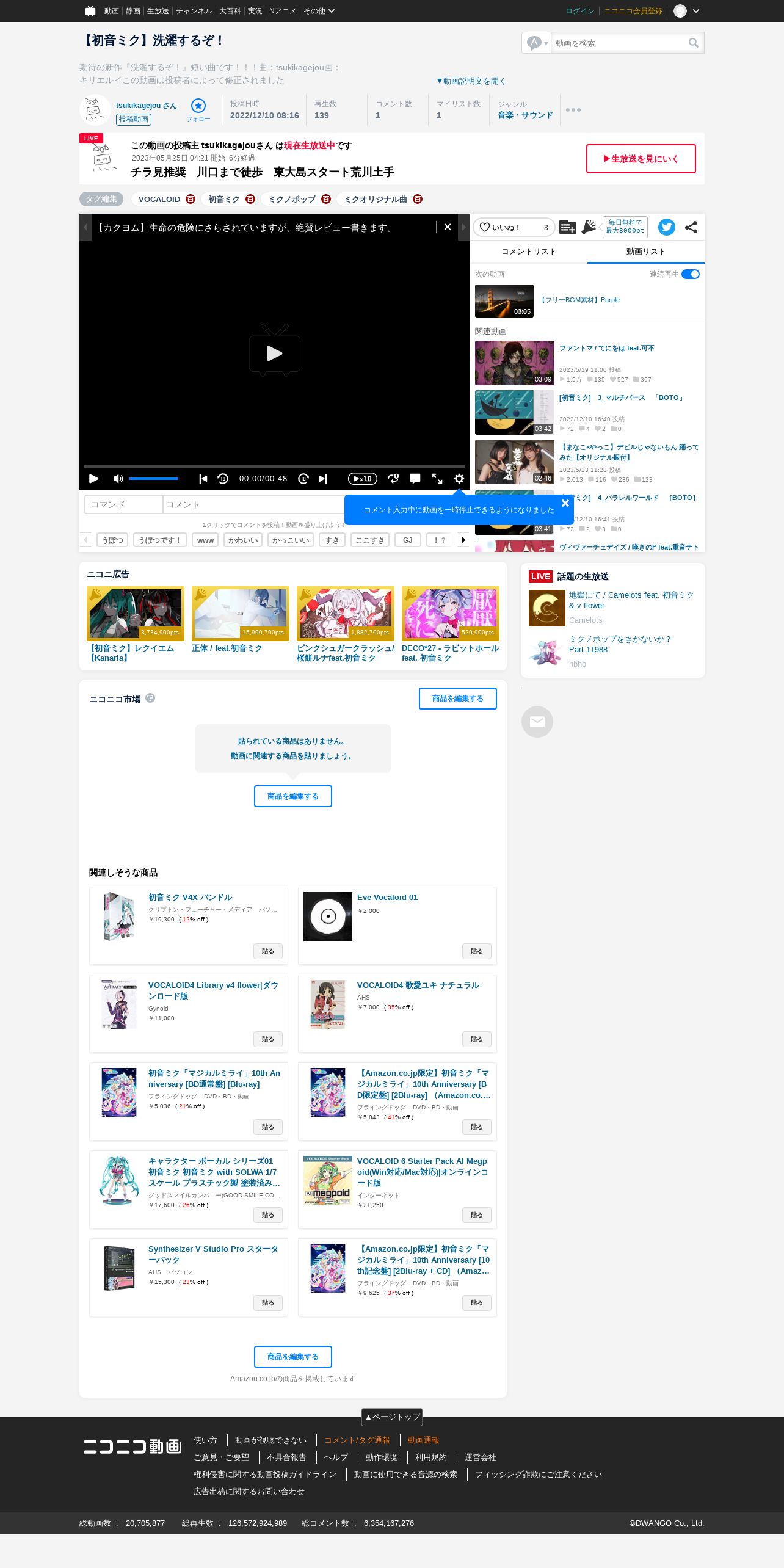Post quick comment かわいい
The image size is (784, 1568).
point(244,540)
